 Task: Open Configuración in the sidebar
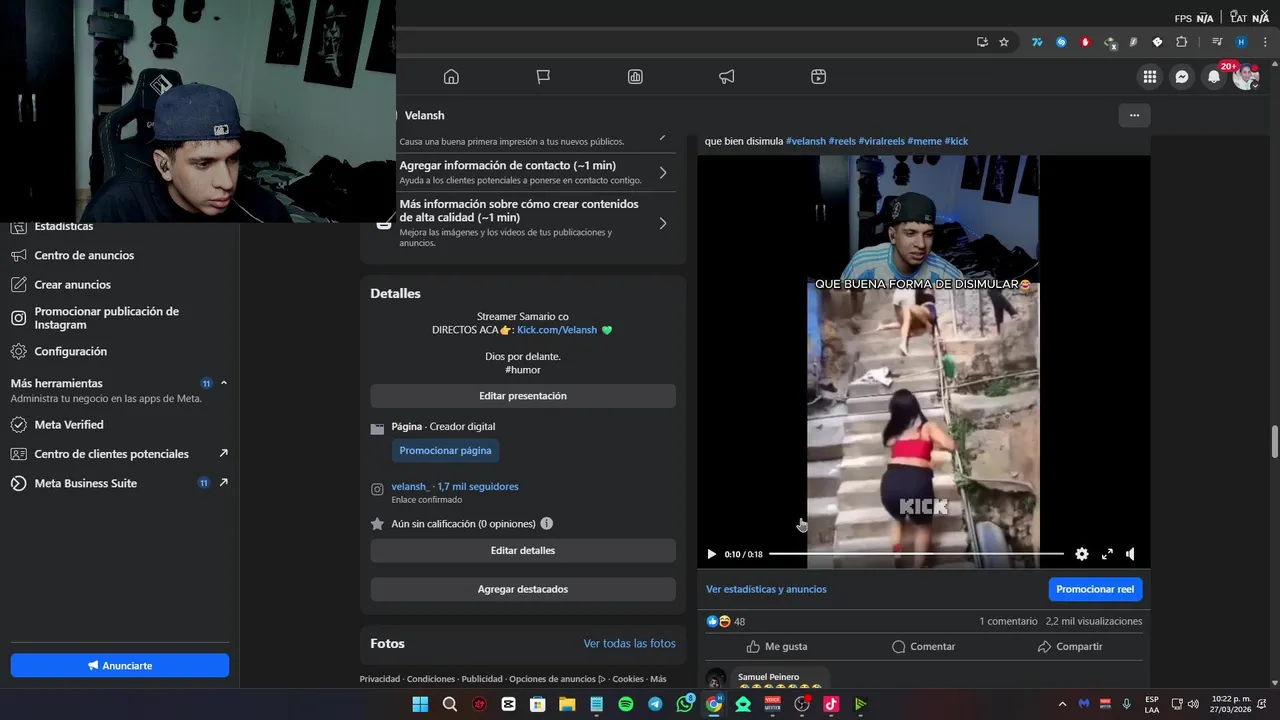tap(119, 351)
